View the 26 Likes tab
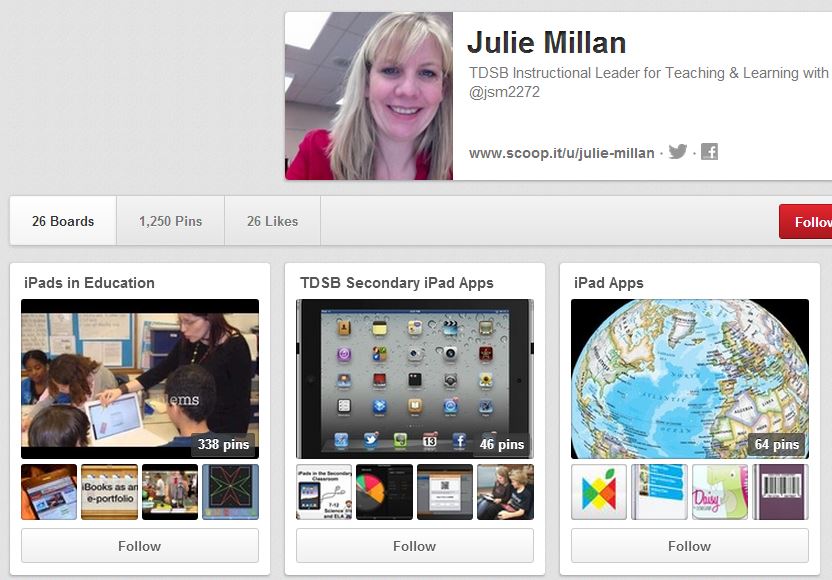832x580 pixels. pos(272,221)
